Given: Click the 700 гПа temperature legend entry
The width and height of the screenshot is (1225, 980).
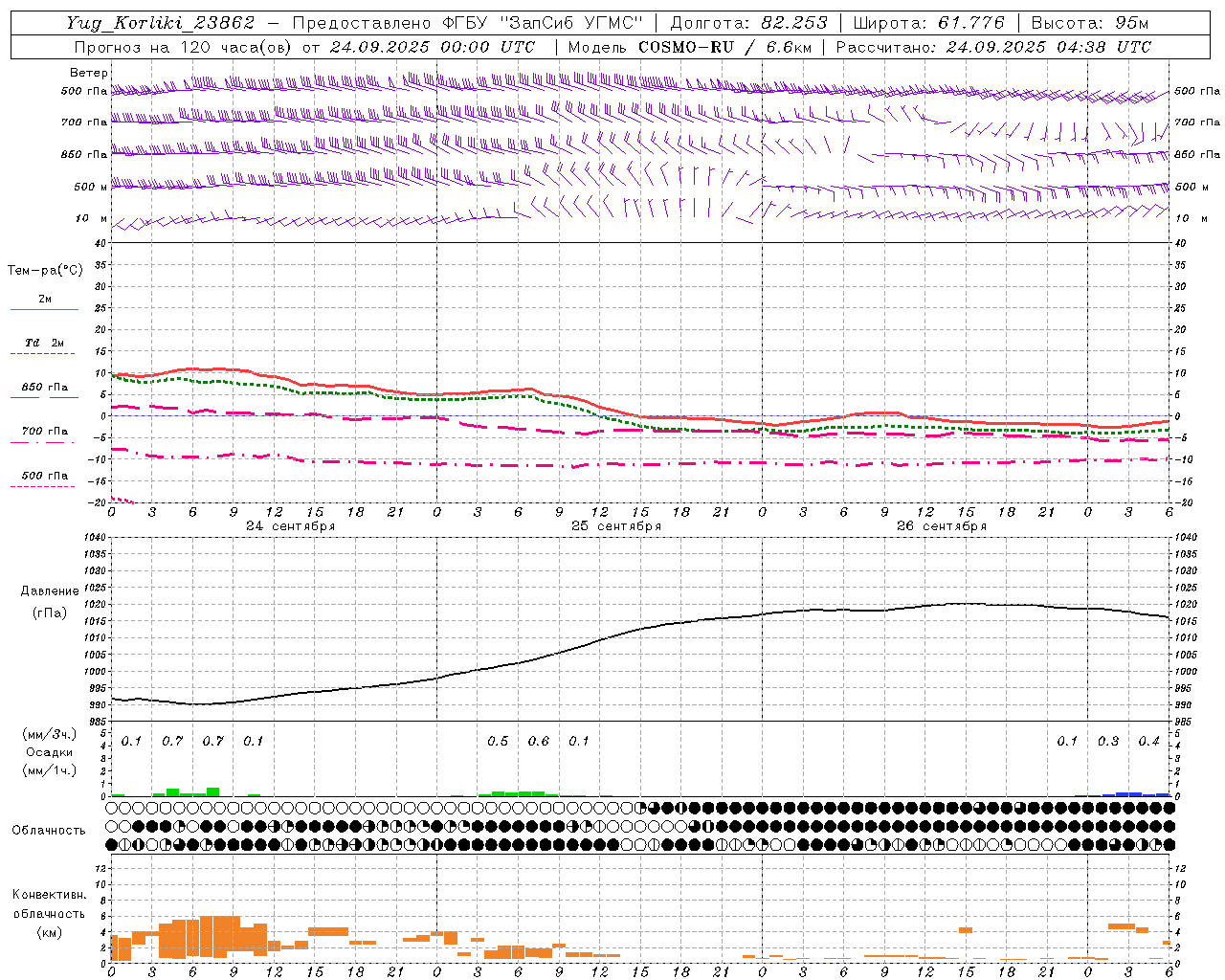Looking at the screenshot, I should coord(44,431).
